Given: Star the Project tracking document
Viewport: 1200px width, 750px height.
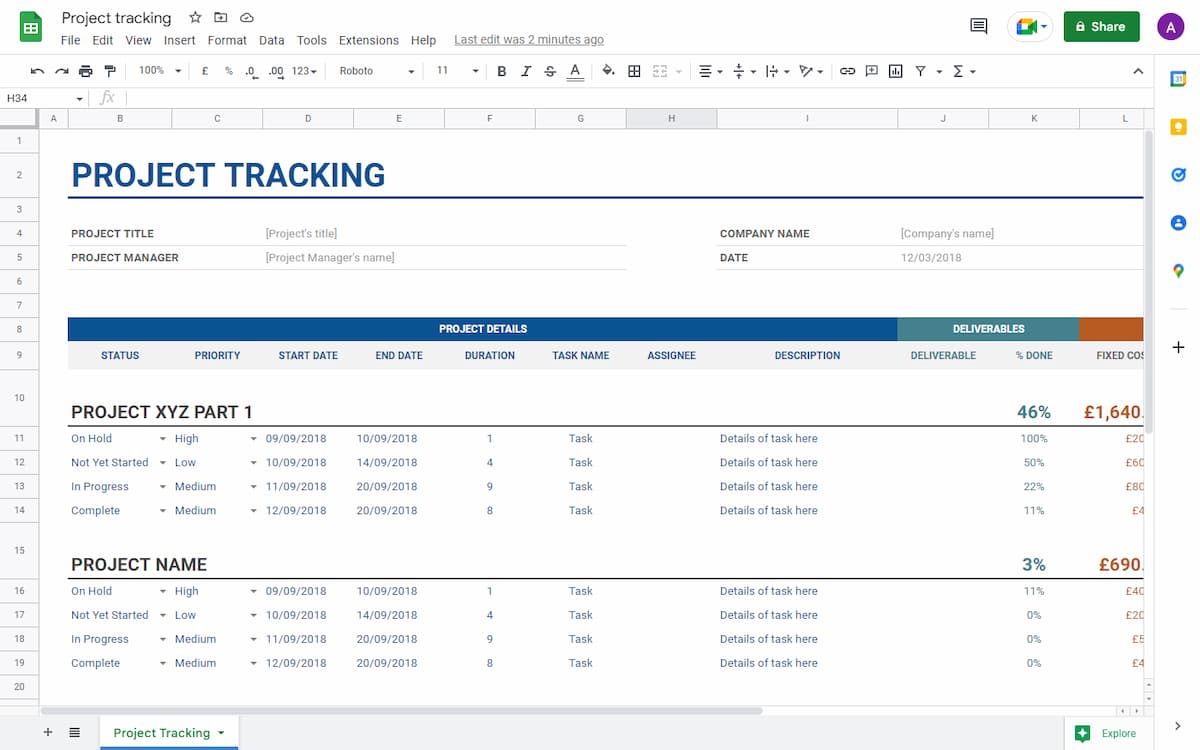Looking at the screenshot, I should [195, 18].
